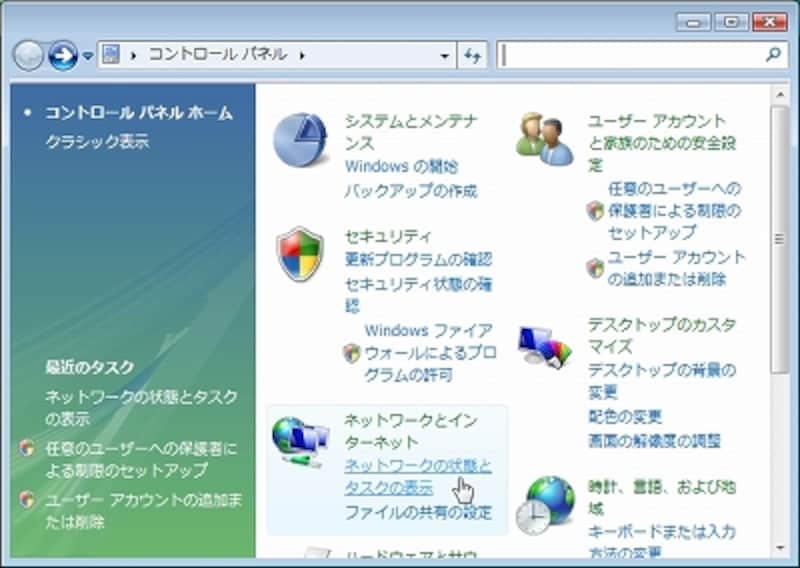
Task: Click the Control Panel address bar icon
Action: (111, 54)
